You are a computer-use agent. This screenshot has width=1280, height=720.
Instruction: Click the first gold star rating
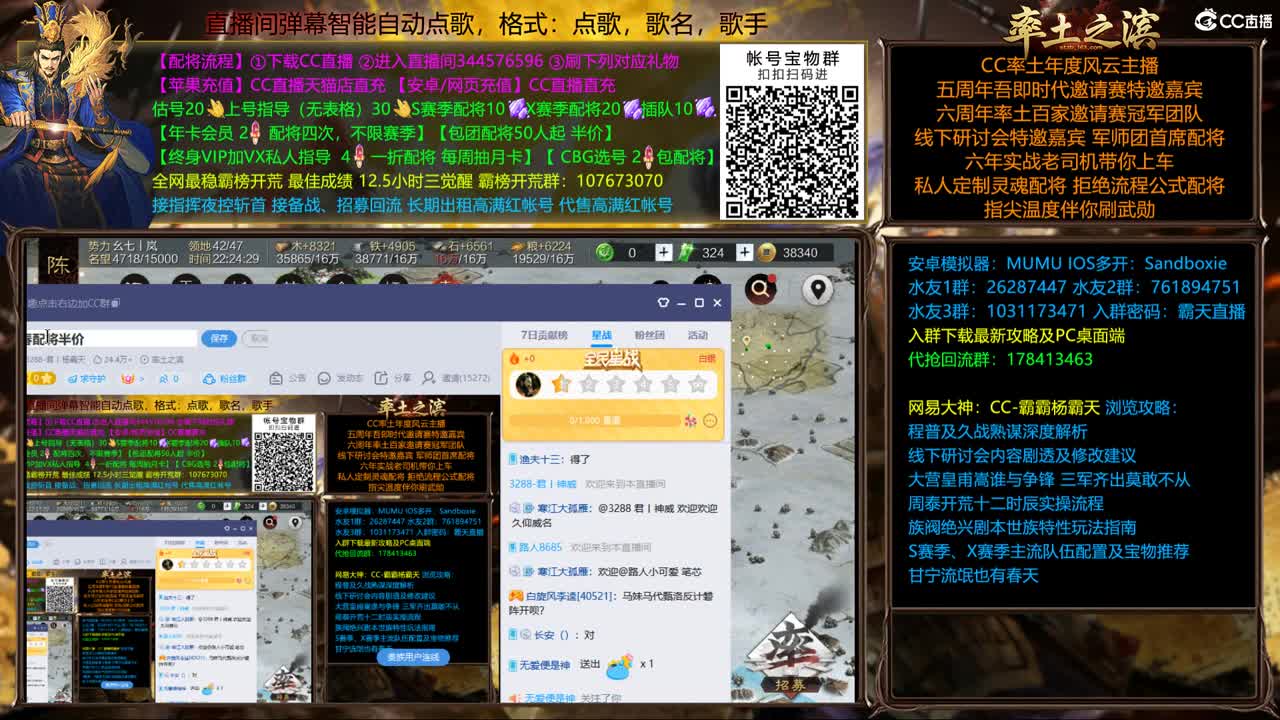560,384
